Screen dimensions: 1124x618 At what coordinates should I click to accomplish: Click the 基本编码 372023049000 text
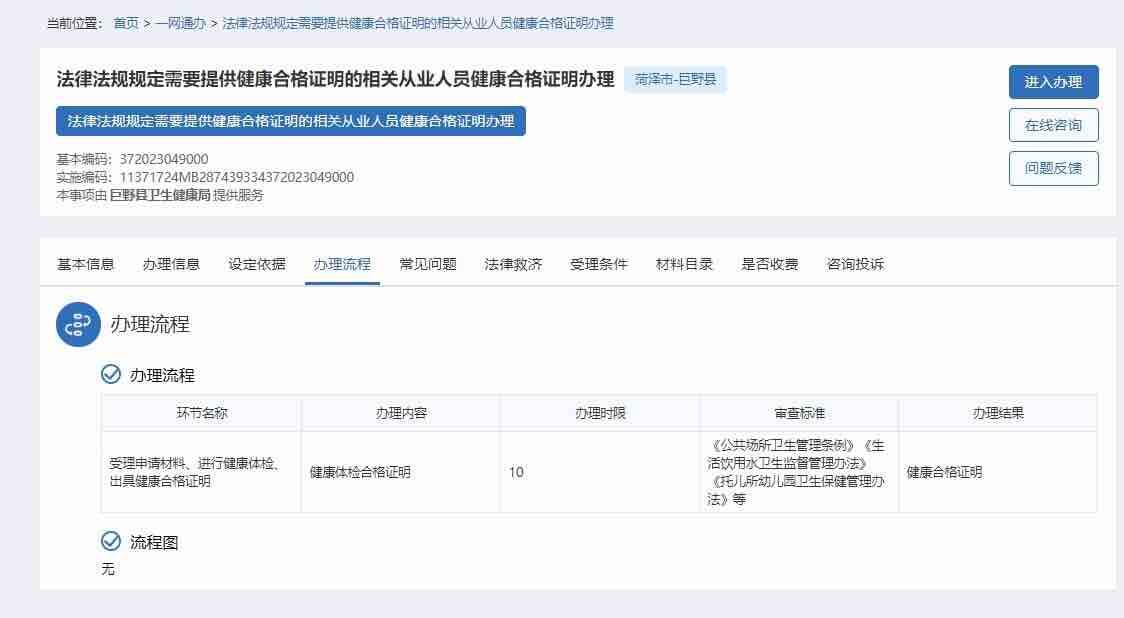click(133, 158)
